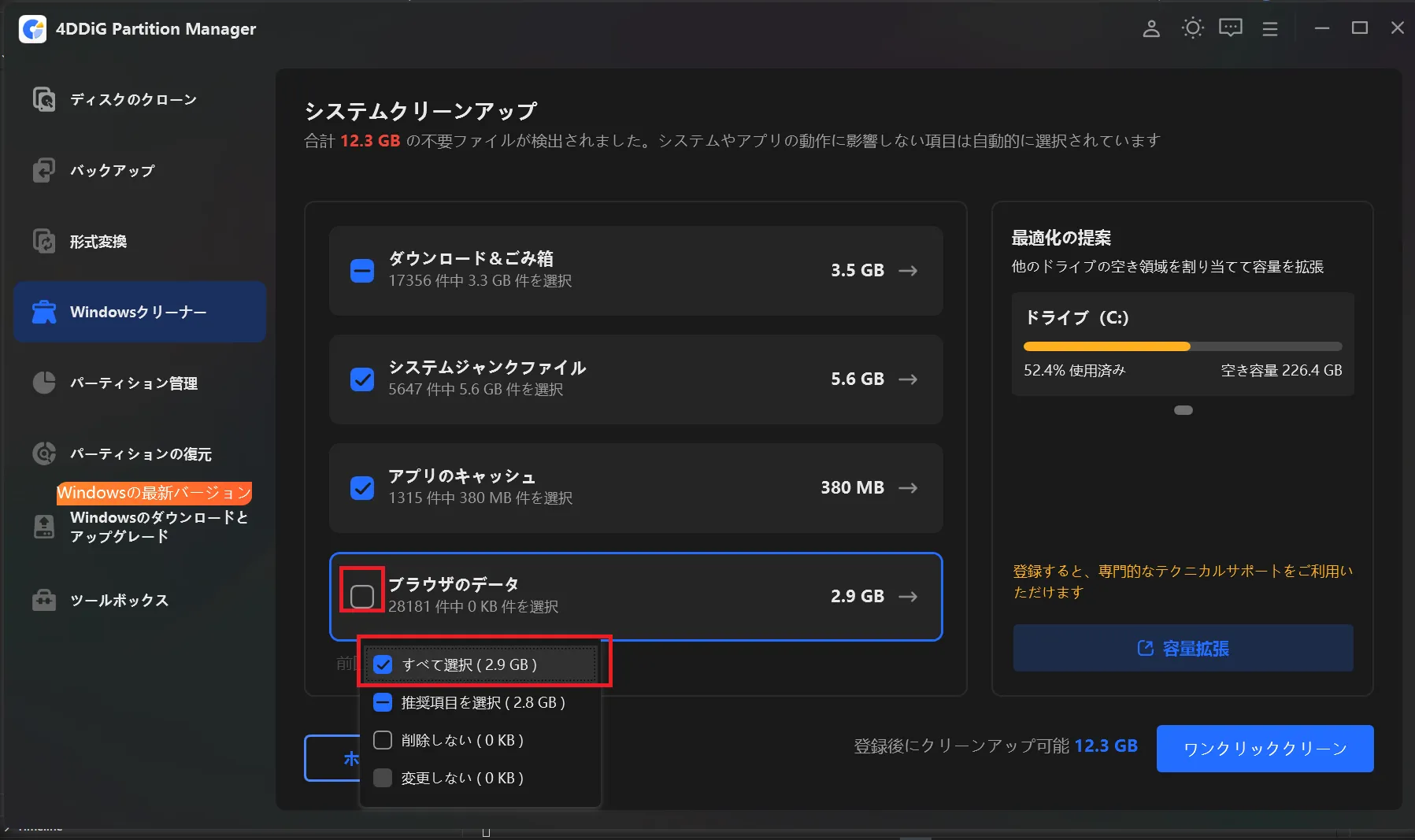This screenshot has height=840, width=1415.
Task: Click システムクリーンアップ heading
Action: pos(421,111)
